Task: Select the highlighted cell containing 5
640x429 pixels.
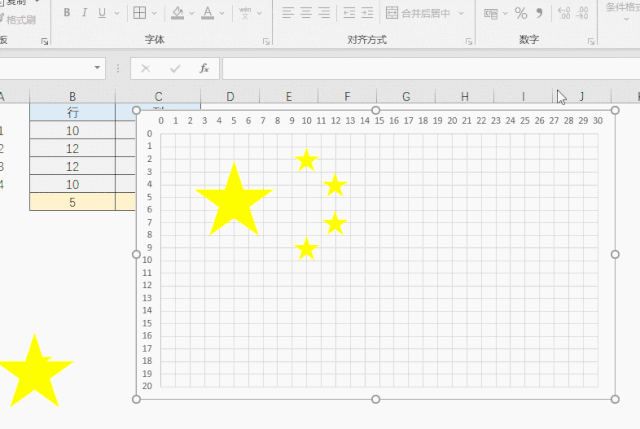Action: tap(72, 202)
